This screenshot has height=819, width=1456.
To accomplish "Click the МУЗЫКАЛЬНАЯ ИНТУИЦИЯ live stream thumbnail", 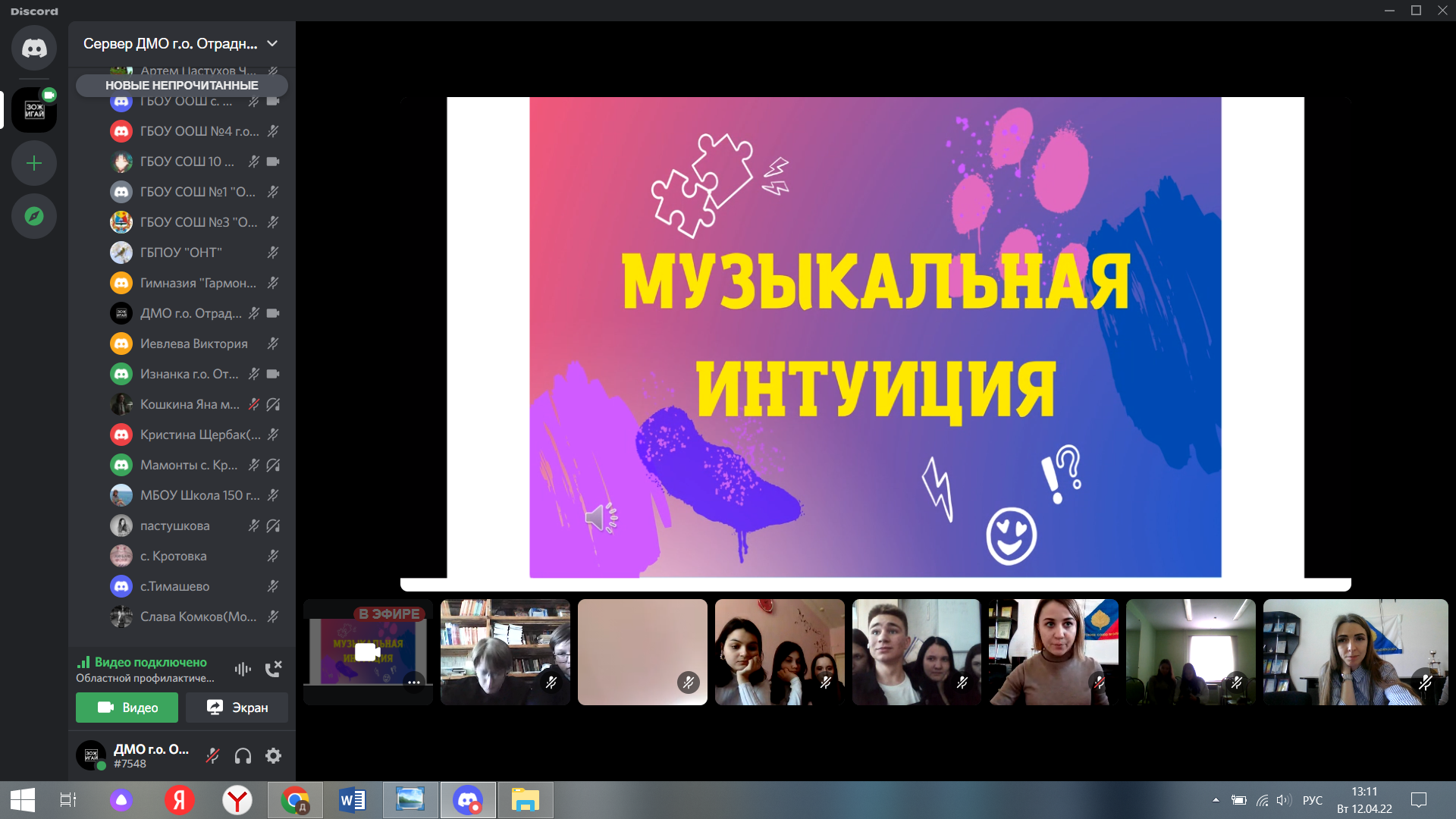I will click(368, 651).
